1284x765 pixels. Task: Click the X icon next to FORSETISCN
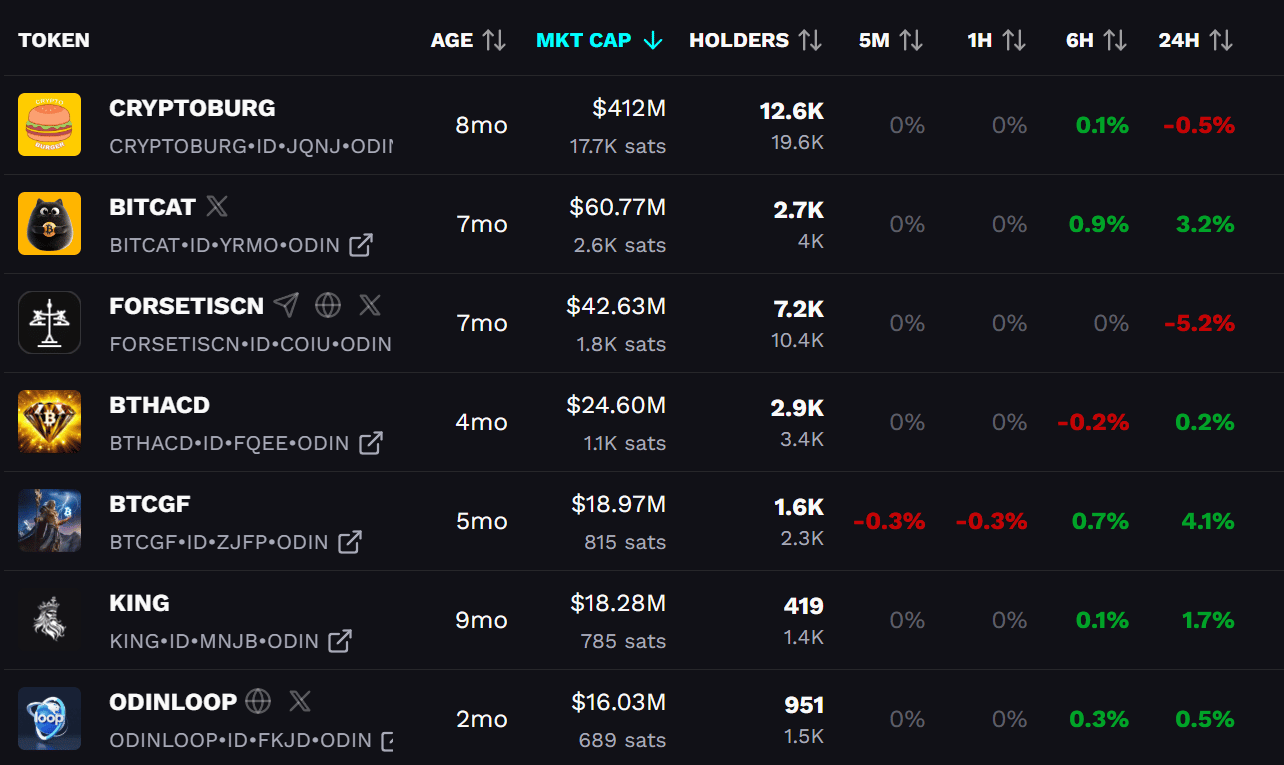[x=370, y=305]
